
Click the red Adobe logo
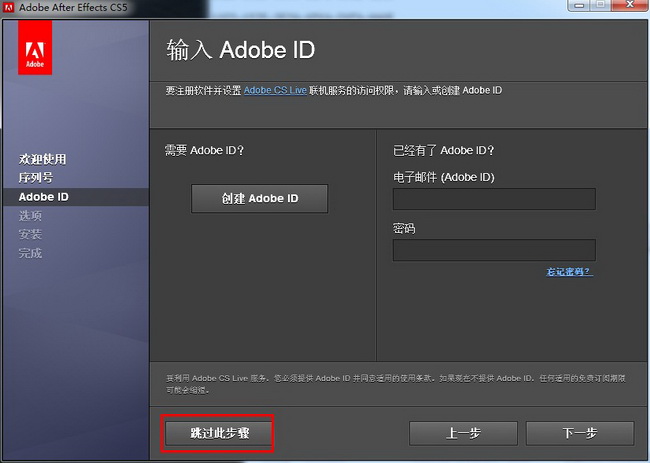[35, 48]
